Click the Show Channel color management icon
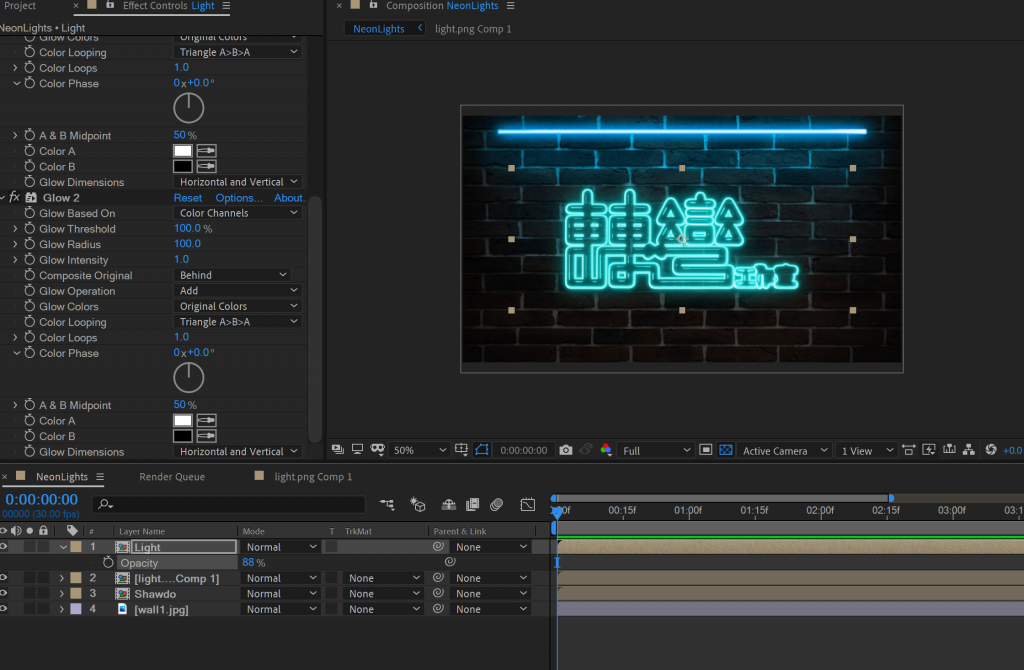1024x670 pixels. click(x=606, y=451)
